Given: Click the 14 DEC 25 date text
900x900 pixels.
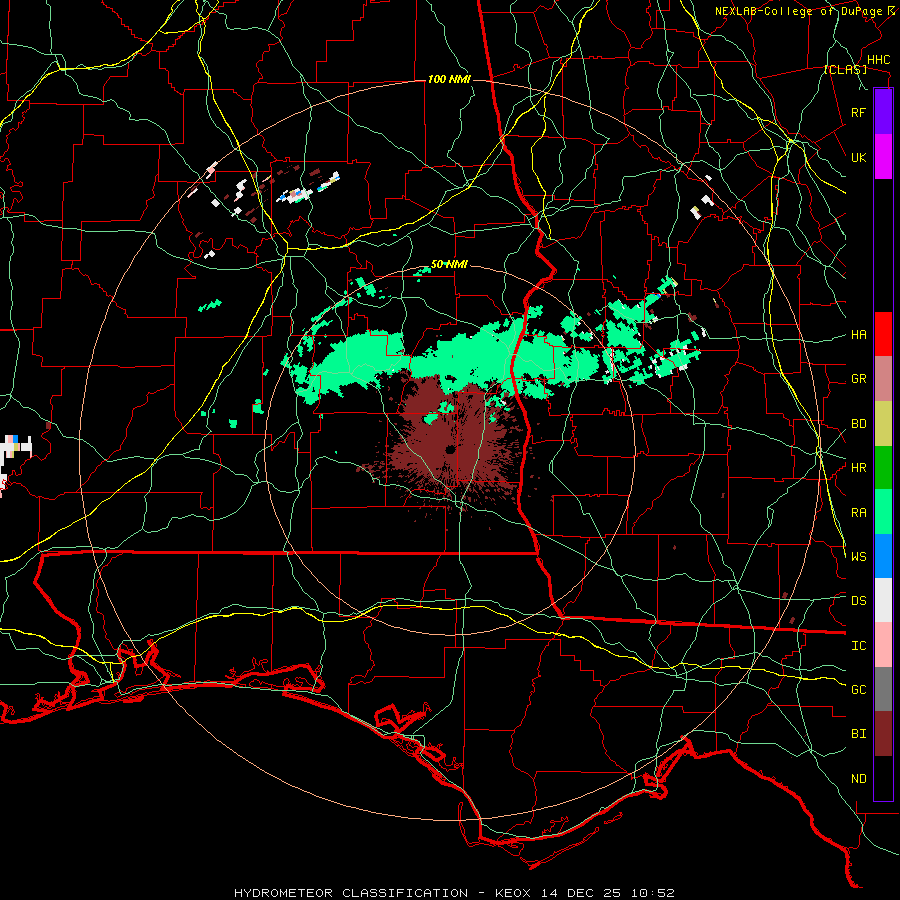Looking at the screenshot, I should 581,893.
